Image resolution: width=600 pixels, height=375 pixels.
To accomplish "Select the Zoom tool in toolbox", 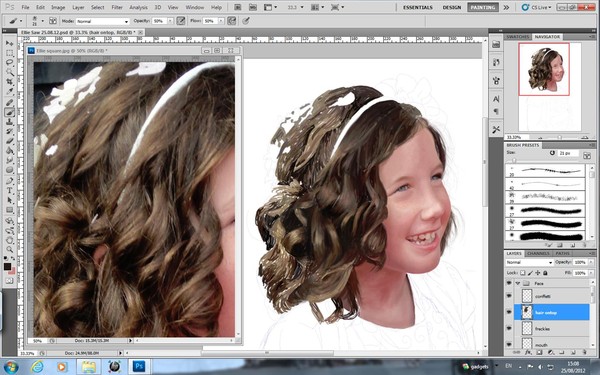I will pos(9,249).
